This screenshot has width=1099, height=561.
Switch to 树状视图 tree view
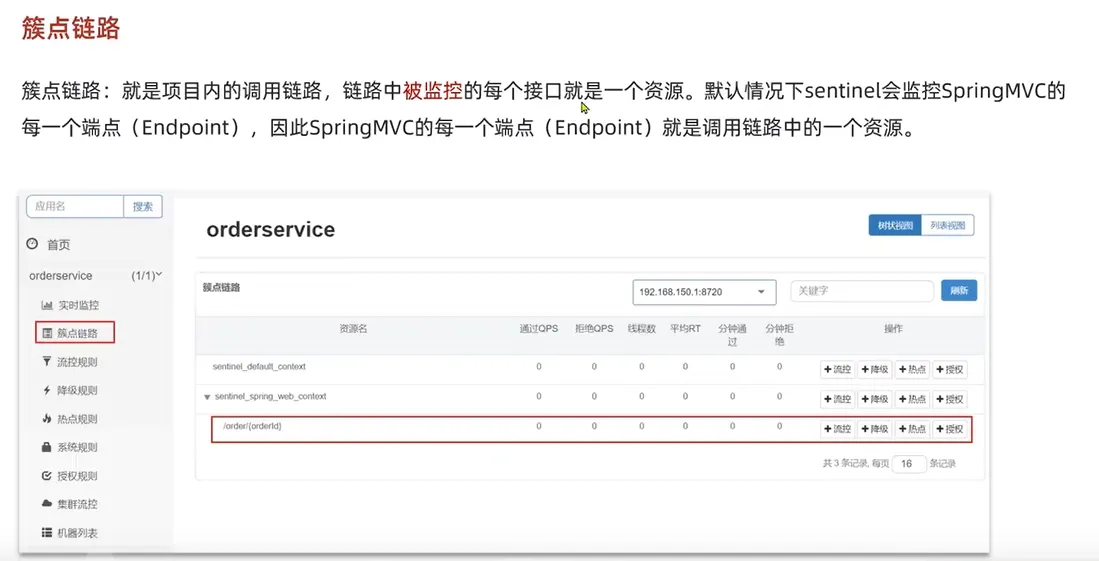(x=895, y=226)
